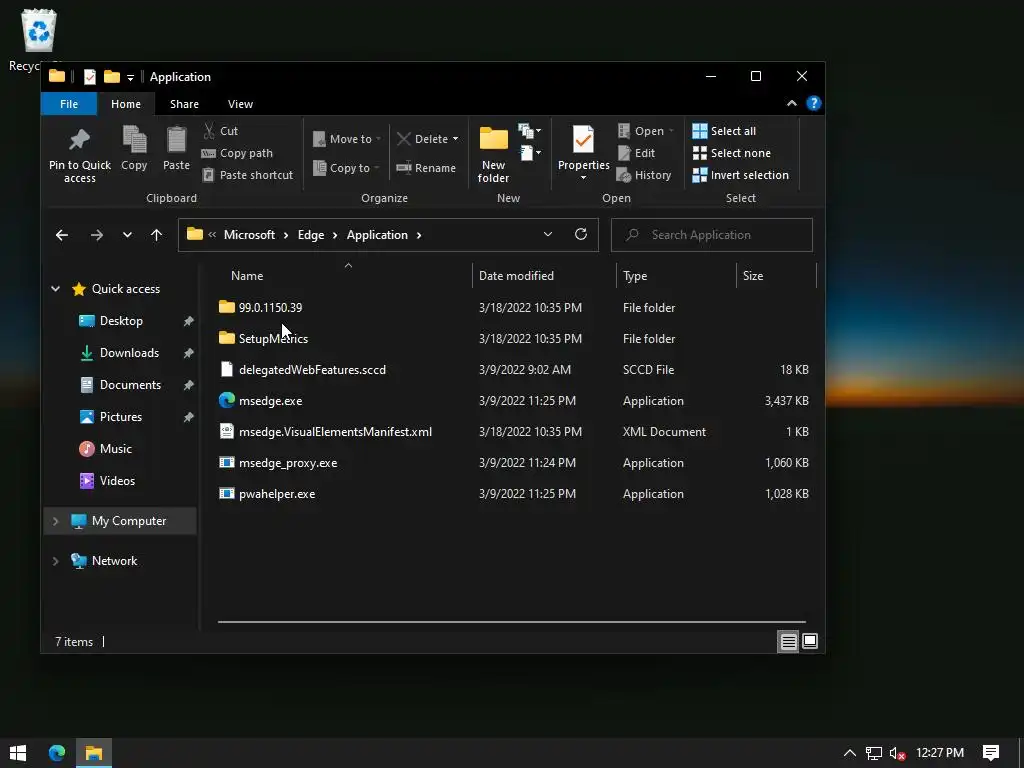Expand the My Computer tree node
The height and width of the screenshot is (768, 1024).
56,521
